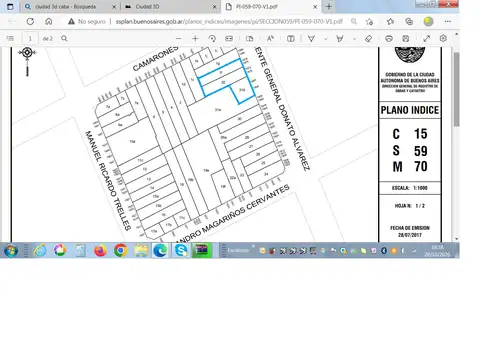Click the zoom magnifier in the address bar
This screenshot has height=360, width=480.
pos(354,22)
